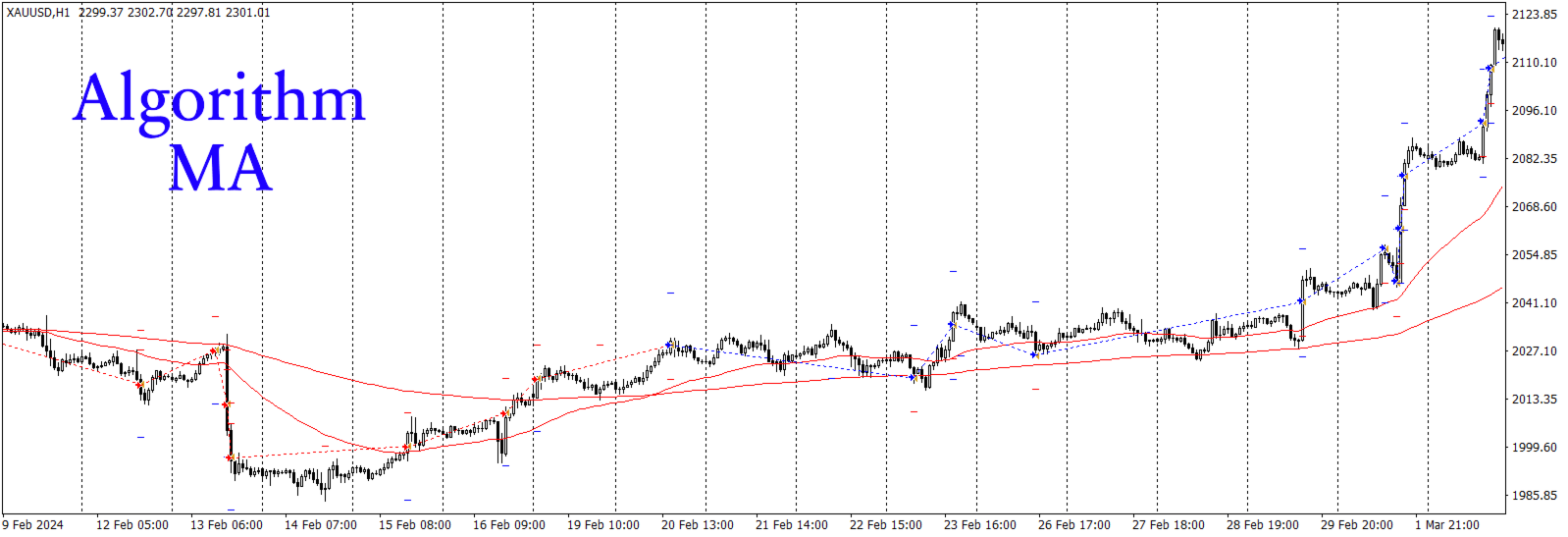Click the price label 2096.10
Viewport: 1568px width, 537px height.
pos(1535,111)
